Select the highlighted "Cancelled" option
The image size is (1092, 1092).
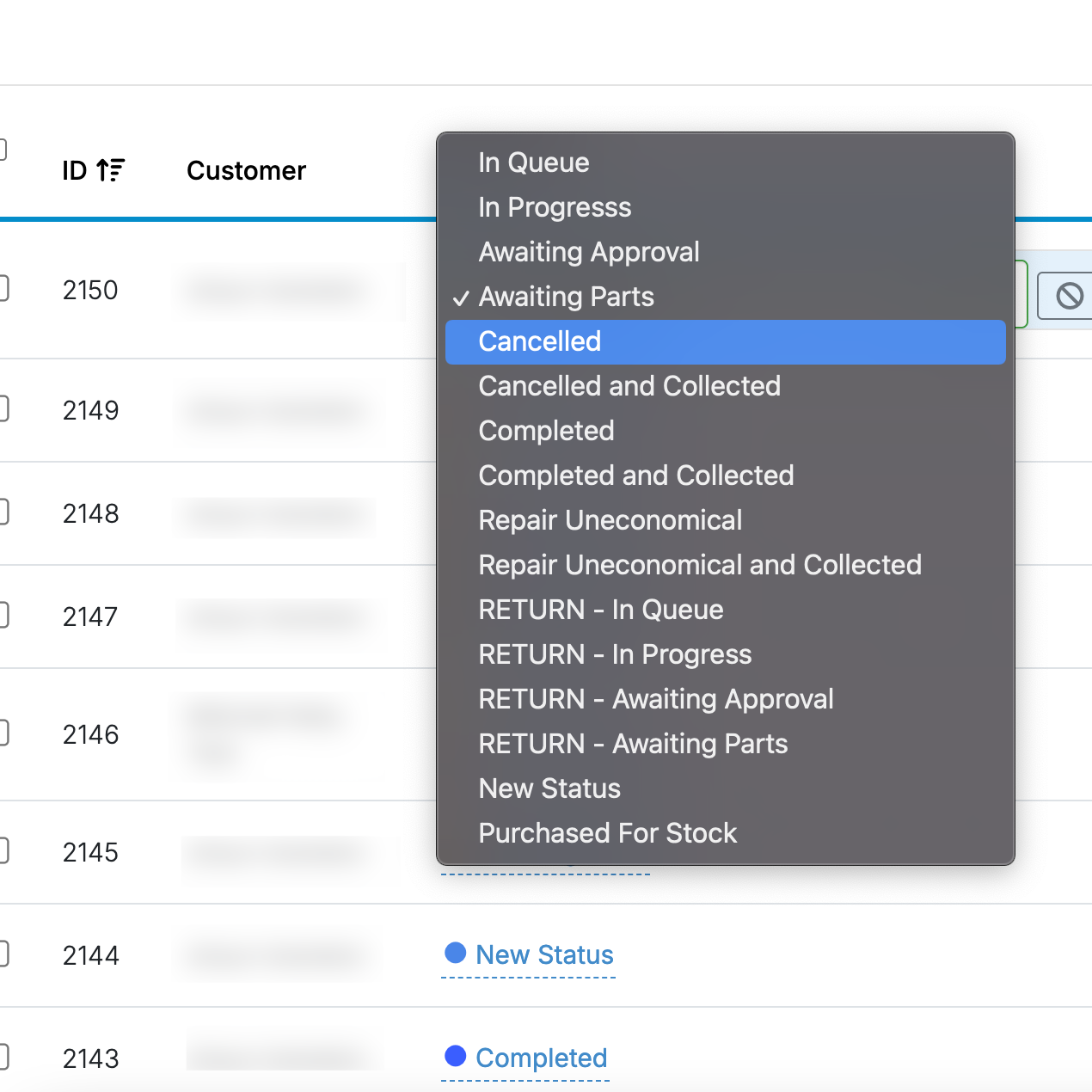click(x=539, y=341)
